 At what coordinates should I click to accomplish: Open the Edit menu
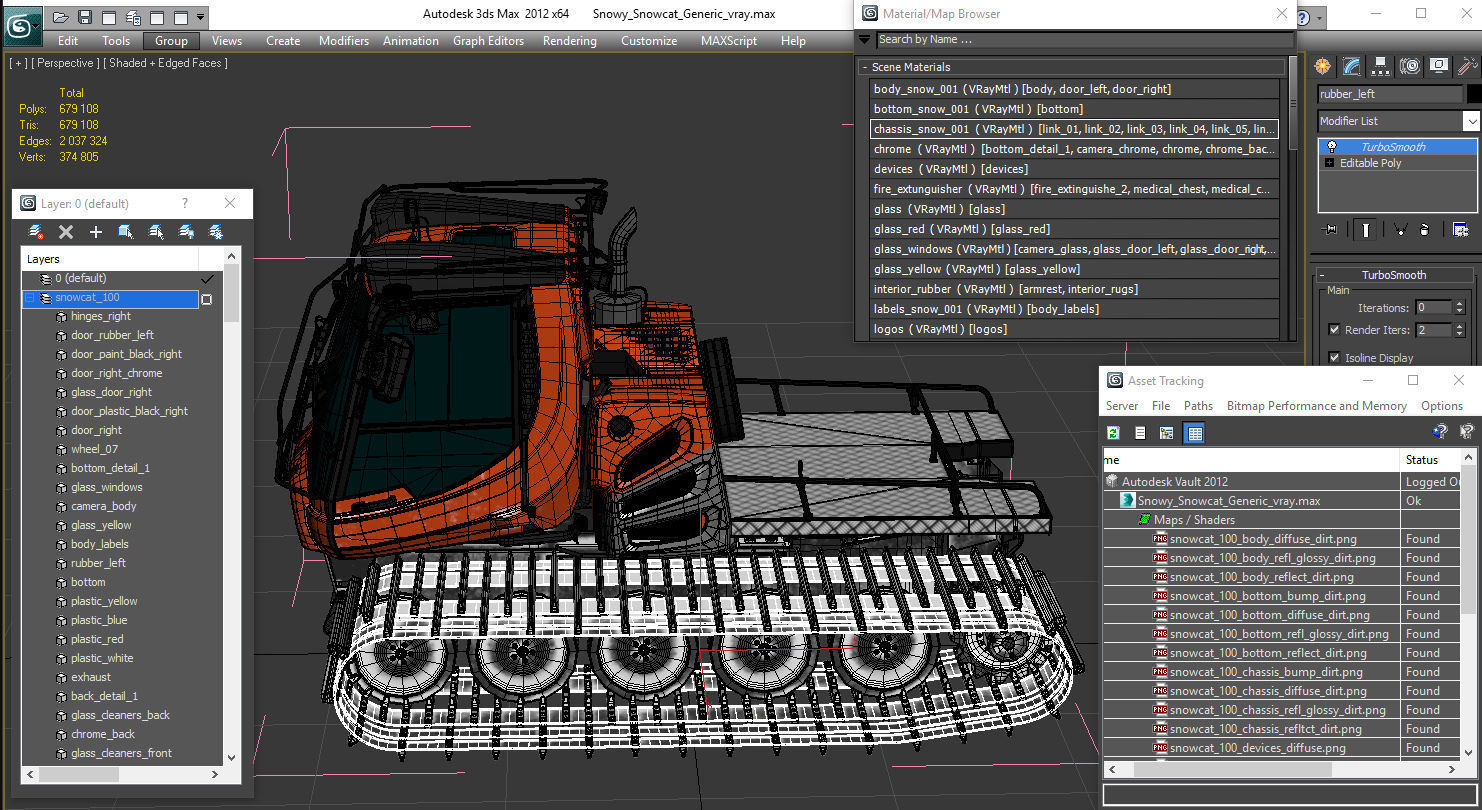click(68, 41)
